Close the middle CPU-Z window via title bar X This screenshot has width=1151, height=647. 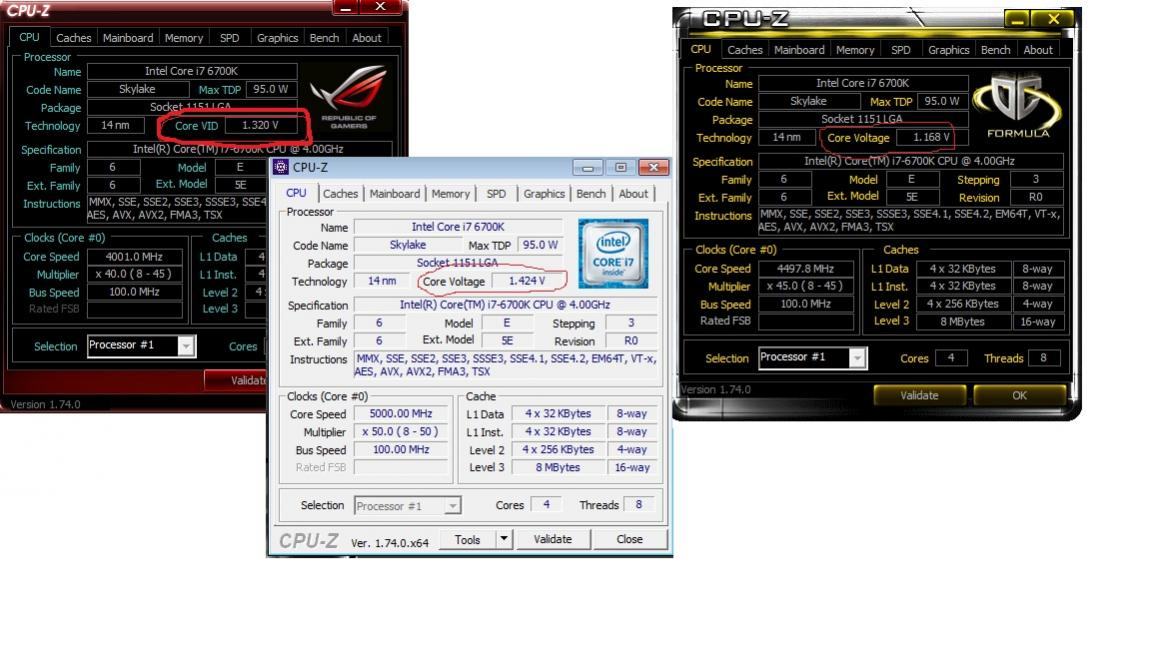point(653,167)
